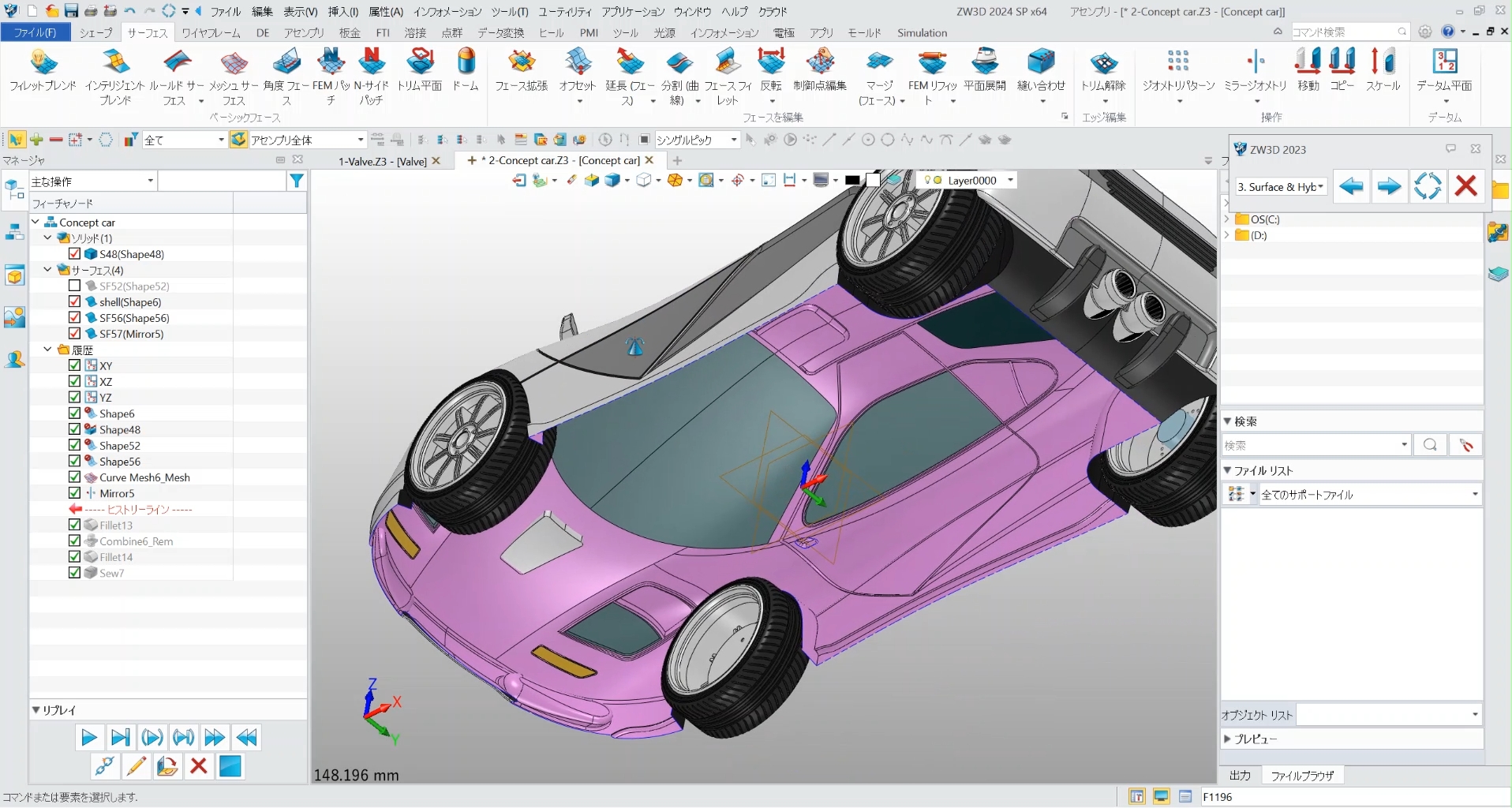Toggle the SF57(Mirror5) checkbox

[74, 333]
